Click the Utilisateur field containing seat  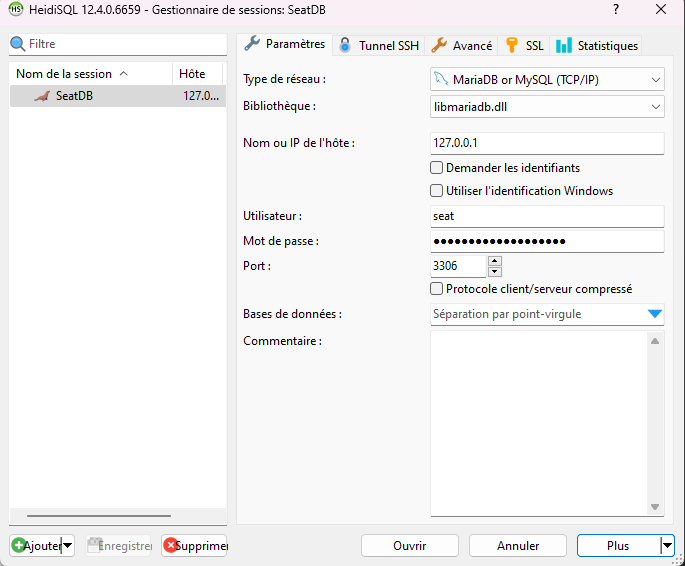point(546,216)
